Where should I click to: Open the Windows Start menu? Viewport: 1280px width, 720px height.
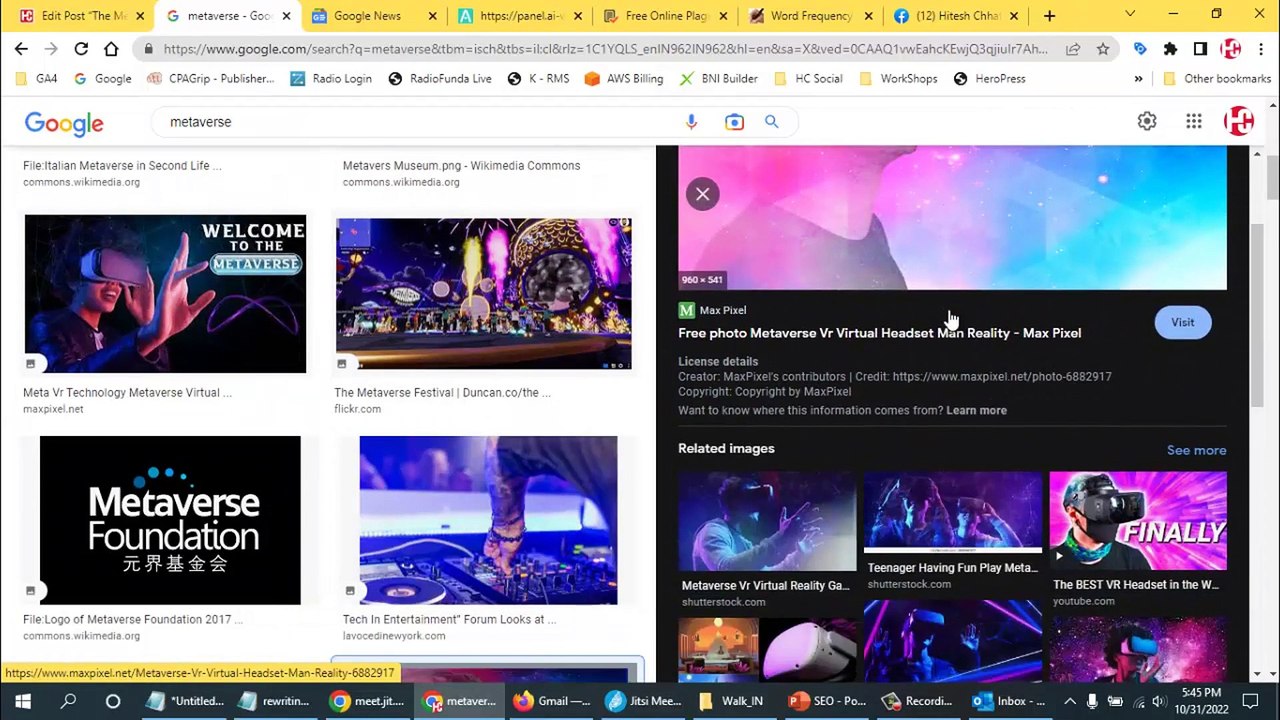(x=22, y=701)
